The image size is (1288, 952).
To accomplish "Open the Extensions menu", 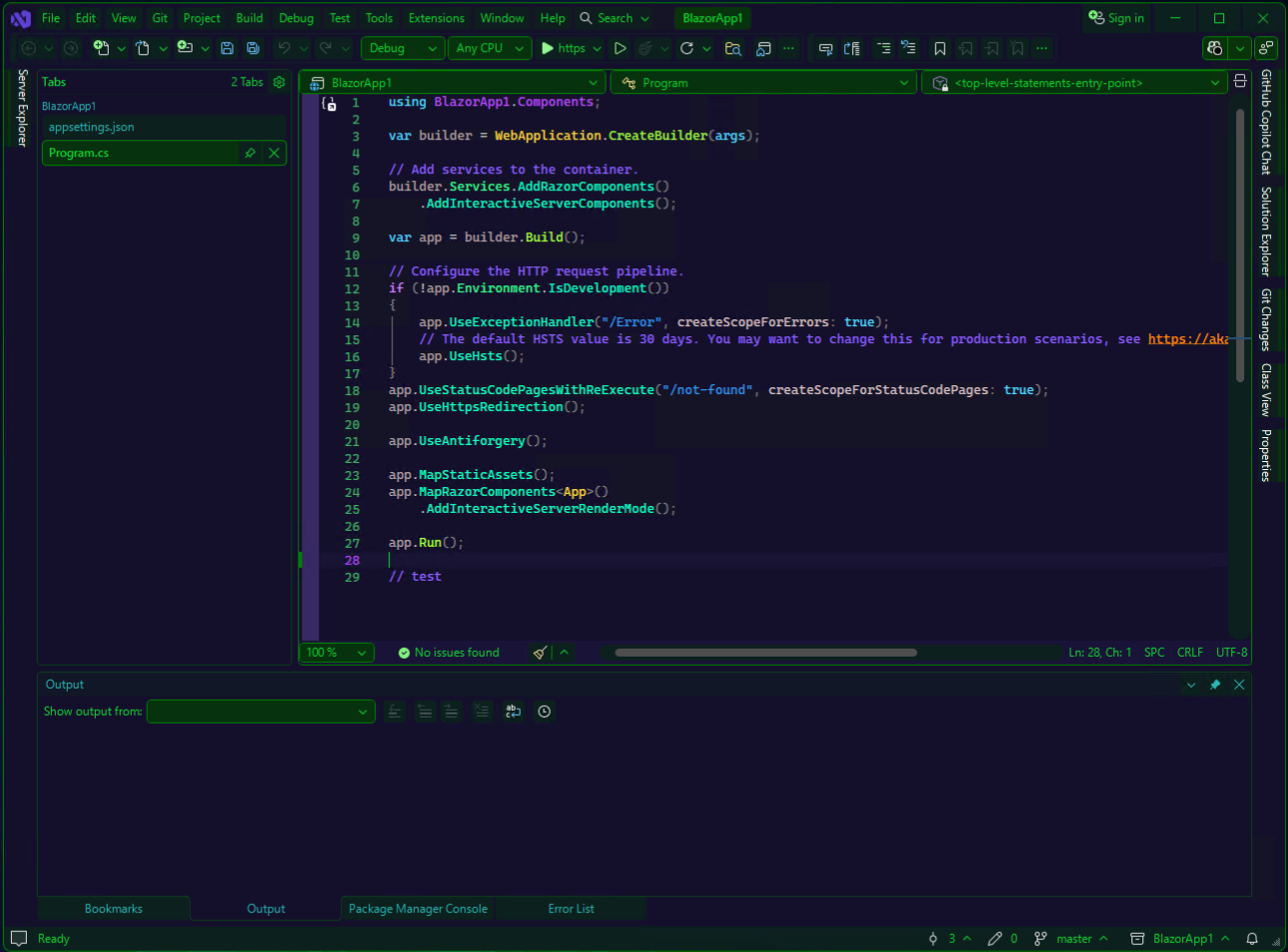I will point(436,18).
